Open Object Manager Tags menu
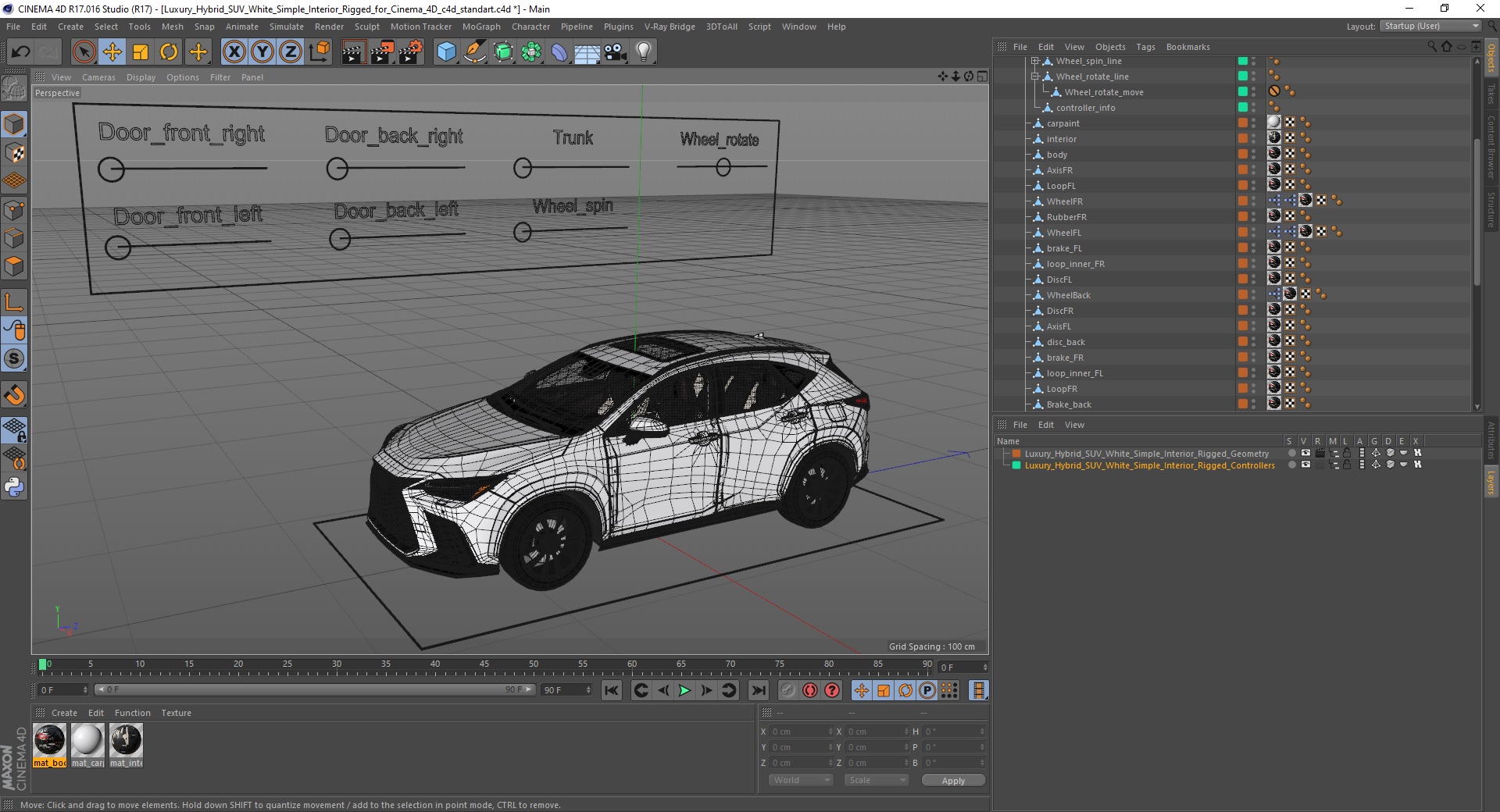 [1145, 47]
